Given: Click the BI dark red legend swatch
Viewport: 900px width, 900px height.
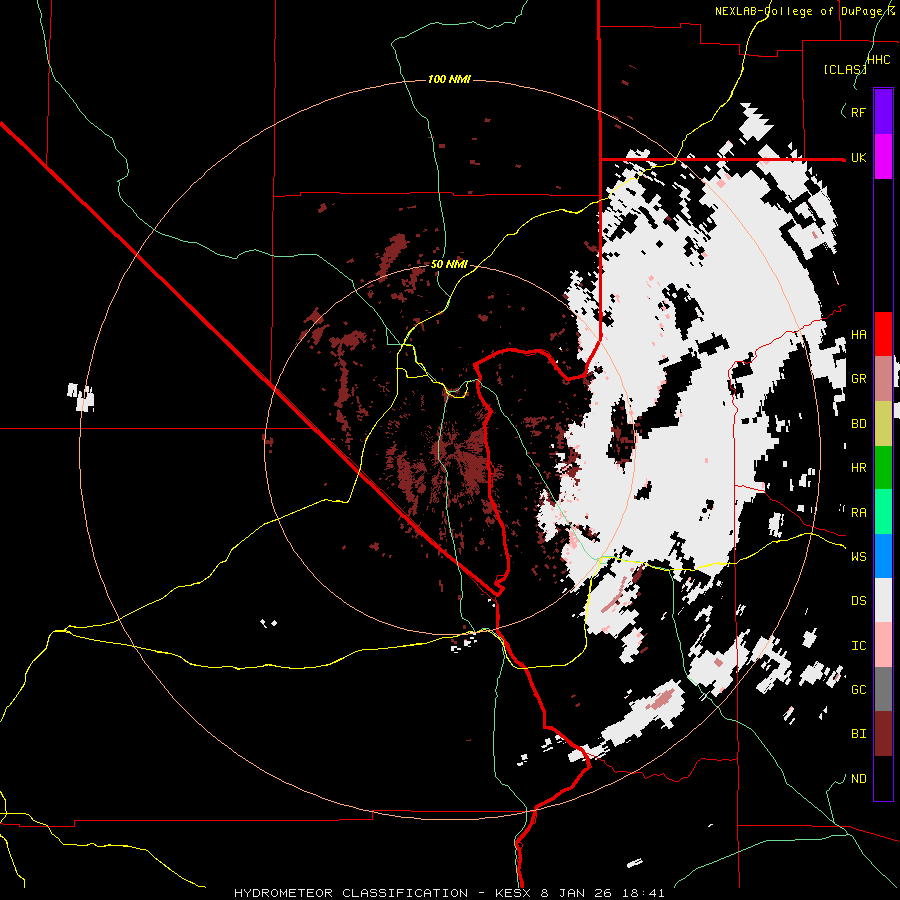Looking at the screenshot, I should (x=883, y=734).
